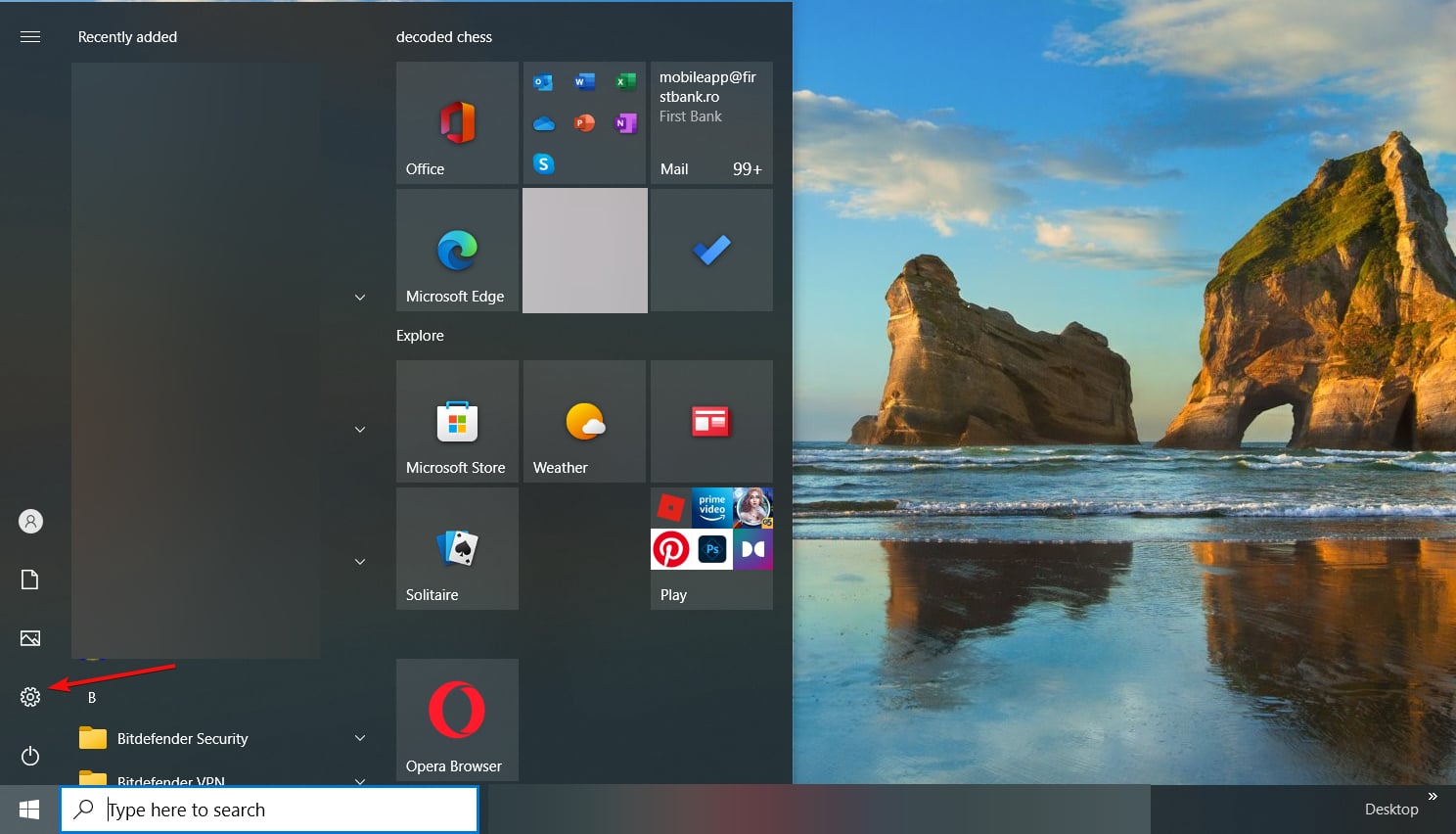Open the Pictures sidebar icon
The width and height of the screenshot is (1456, 834).
point(29,638)
